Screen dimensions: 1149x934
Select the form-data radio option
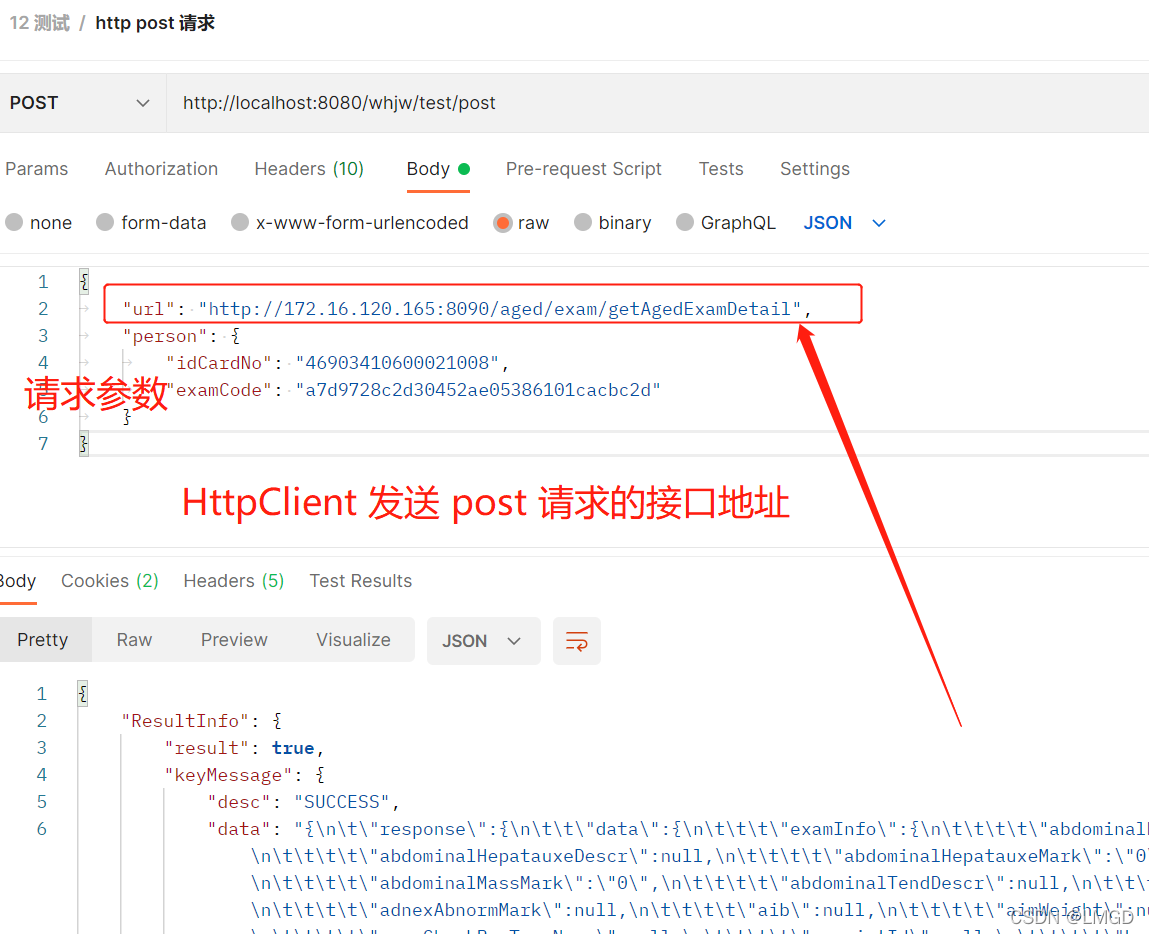pyautogui.click(x=105, y=223)
